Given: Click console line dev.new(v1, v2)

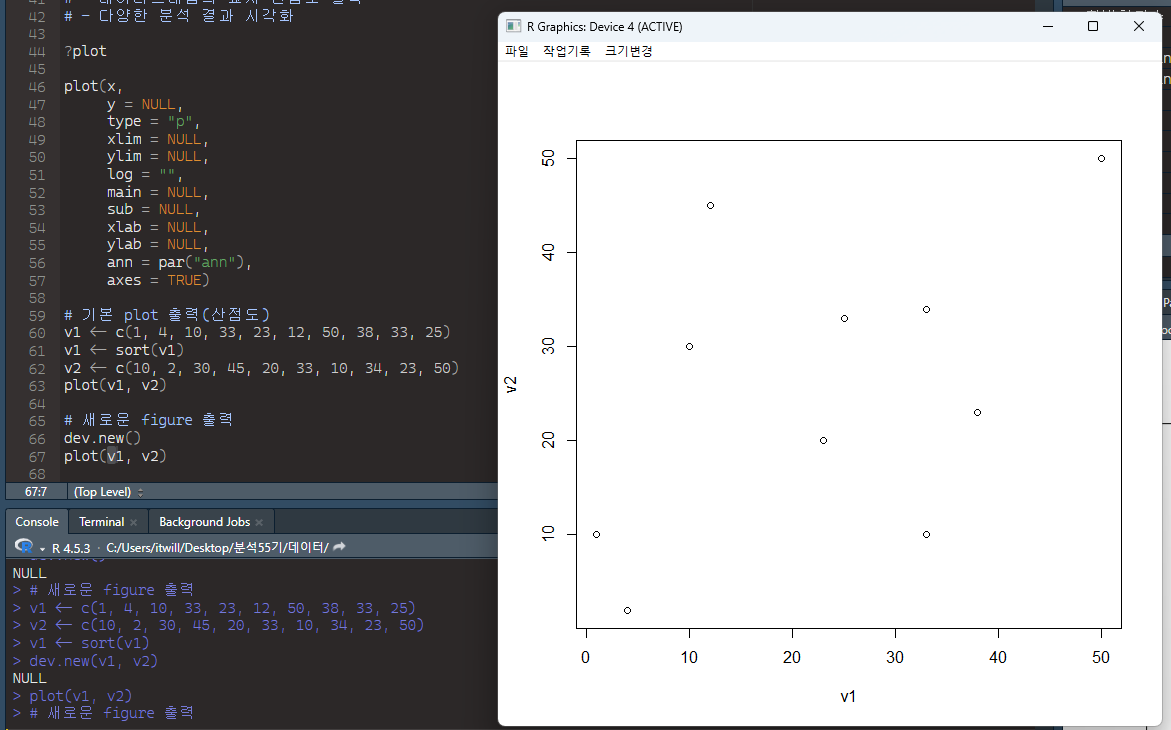Looking at the screenshot, I should click(x=93, y=661).
